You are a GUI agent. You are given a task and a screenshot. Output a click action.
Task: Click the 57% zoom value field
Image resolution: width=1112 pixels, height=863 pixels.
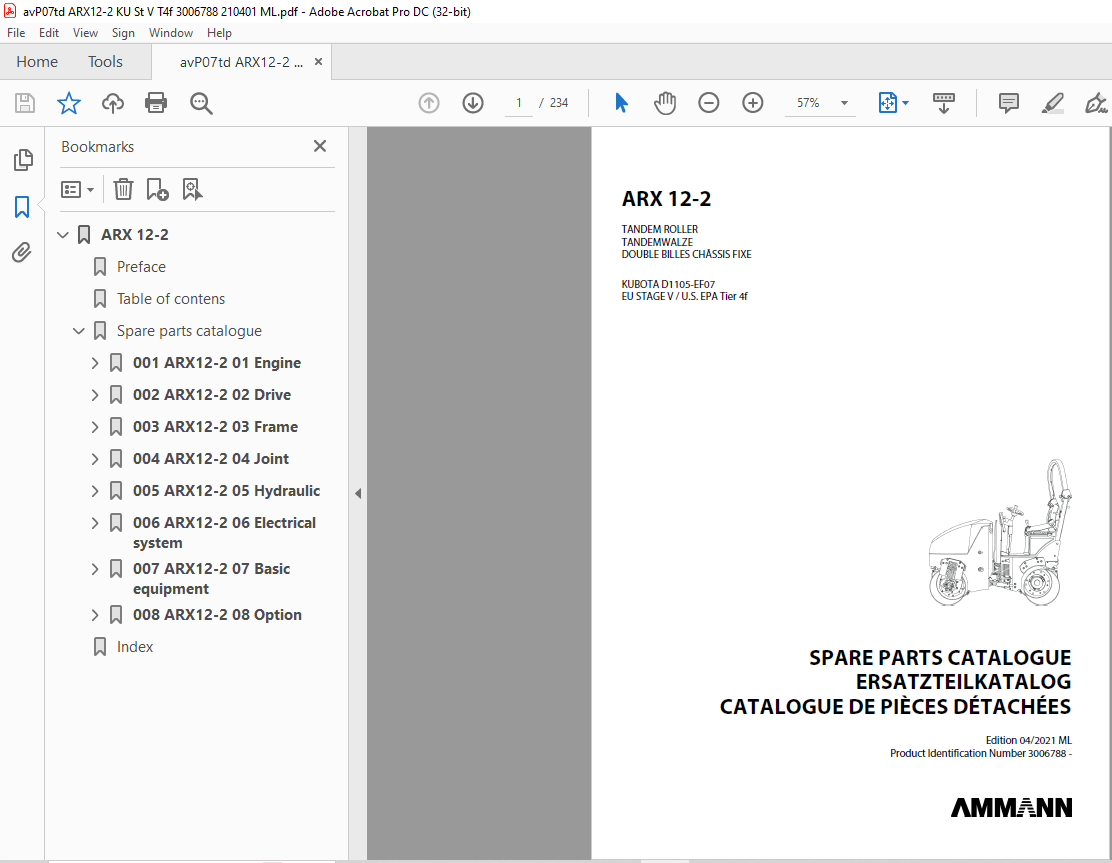[x=808, y=103]
